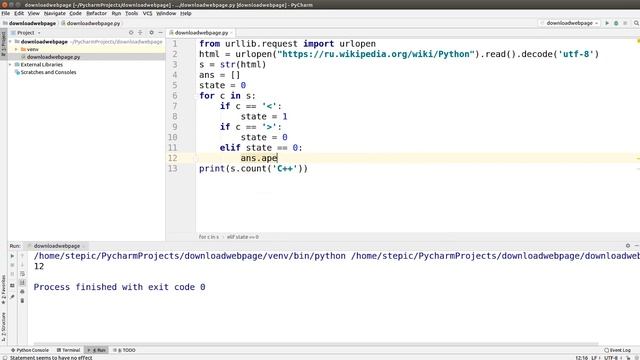Hide the Run tool window
Image resolution: width=640 pixels, height=360 pixels.
[636, 246]
